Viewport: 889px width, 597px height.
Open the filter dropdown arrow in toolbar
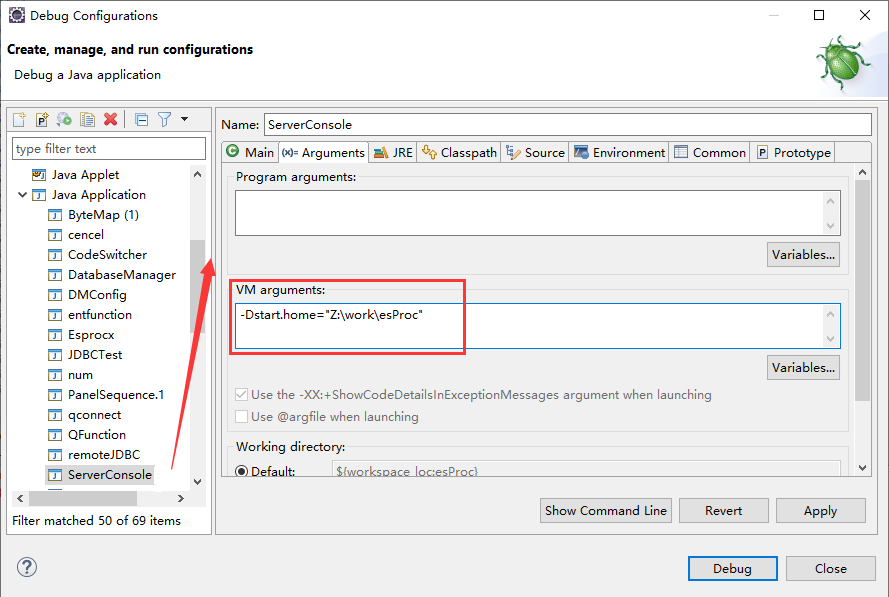click(184, 120)
